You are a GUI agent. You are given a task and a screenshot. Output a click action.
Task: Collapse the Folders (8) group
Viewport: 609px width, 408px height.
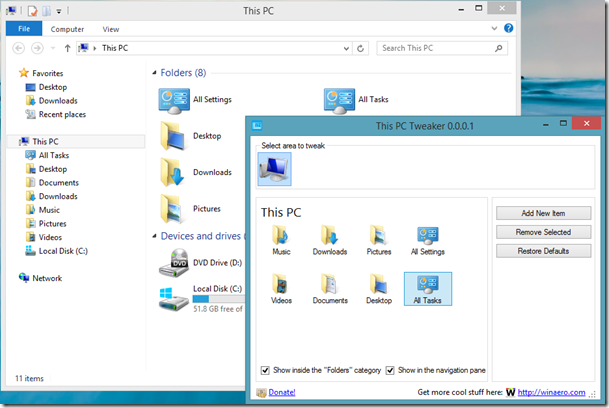click(x=154, y=73)
